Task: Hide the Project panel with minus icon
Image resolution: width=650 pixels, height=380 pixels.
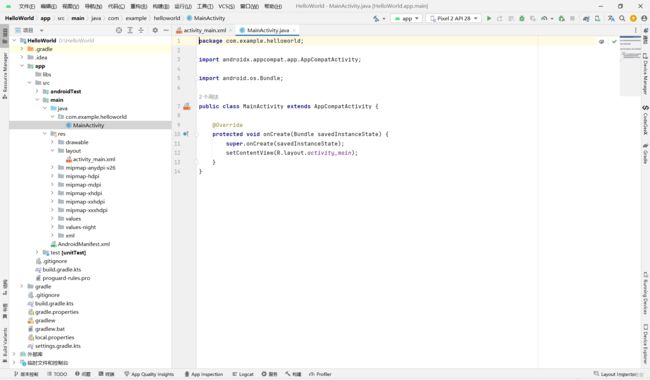Action: pos(166,30)
